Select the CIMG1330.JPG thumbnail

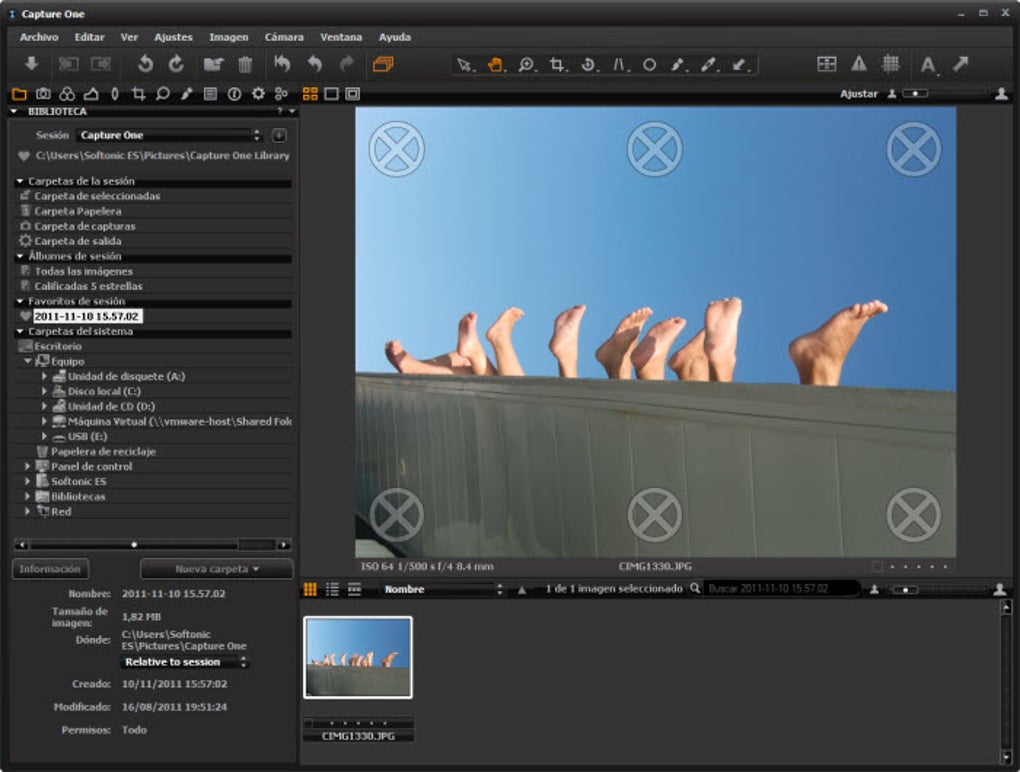point(358,655)
